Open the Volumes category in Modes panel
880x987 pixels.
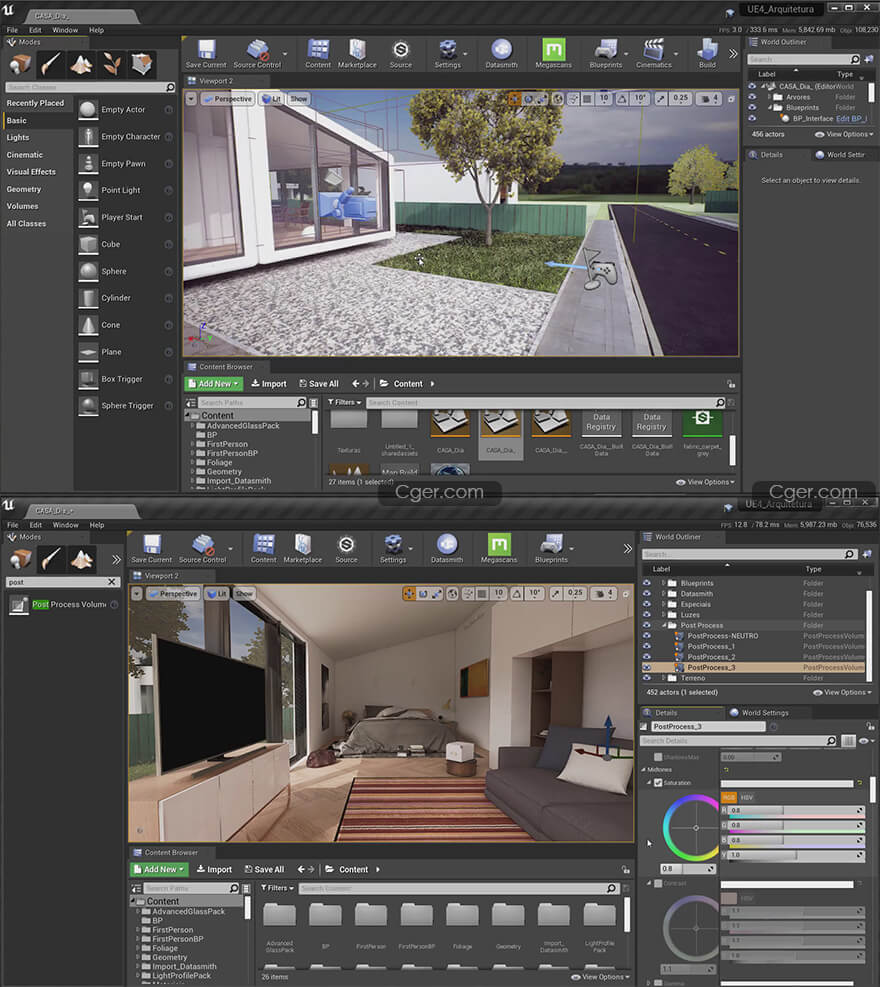coord(22,206)
